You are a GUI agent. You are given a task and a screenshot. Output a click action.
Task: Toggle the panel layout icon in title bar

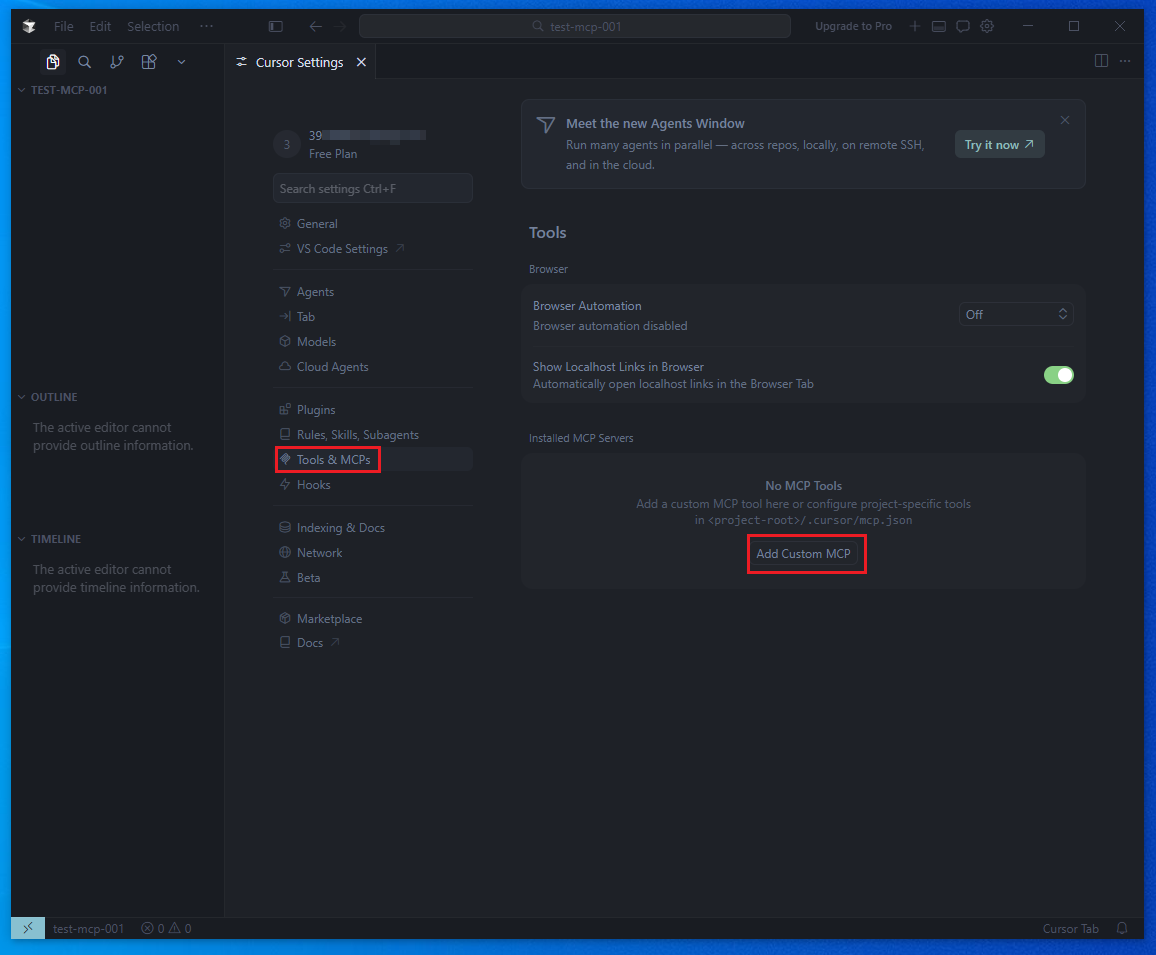[x=939, y=27]
